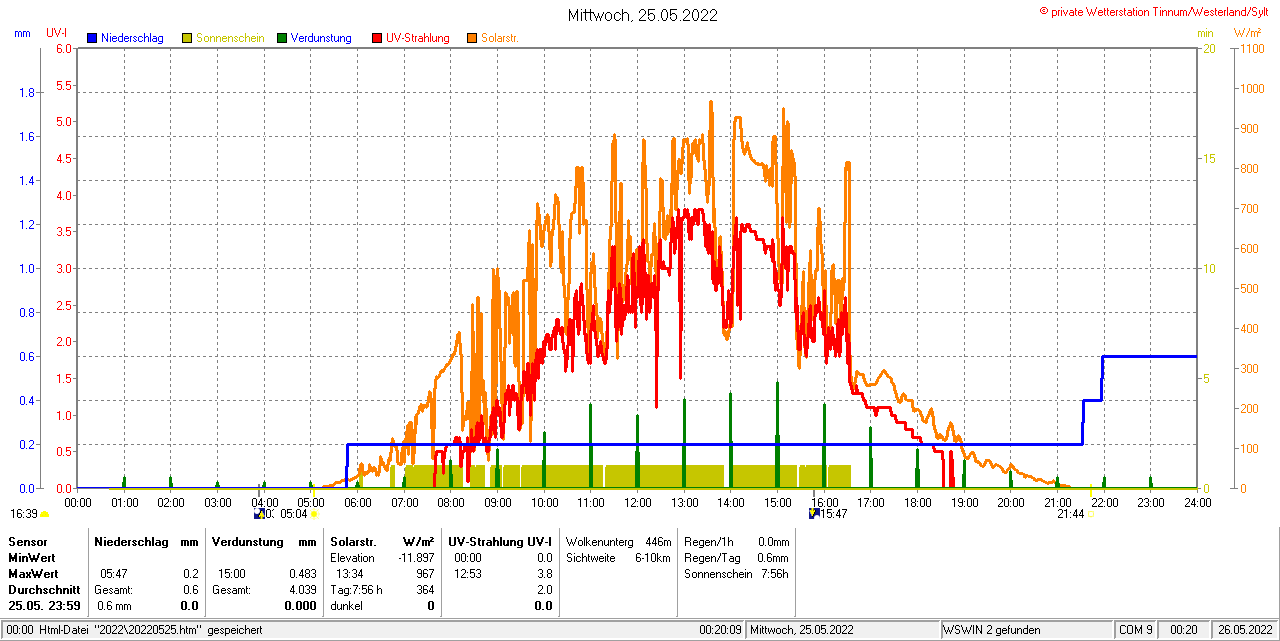
Task: Click the 25.05. 23:59 timestamp cell
Action: pyautogui.click(x=44, y=606)
